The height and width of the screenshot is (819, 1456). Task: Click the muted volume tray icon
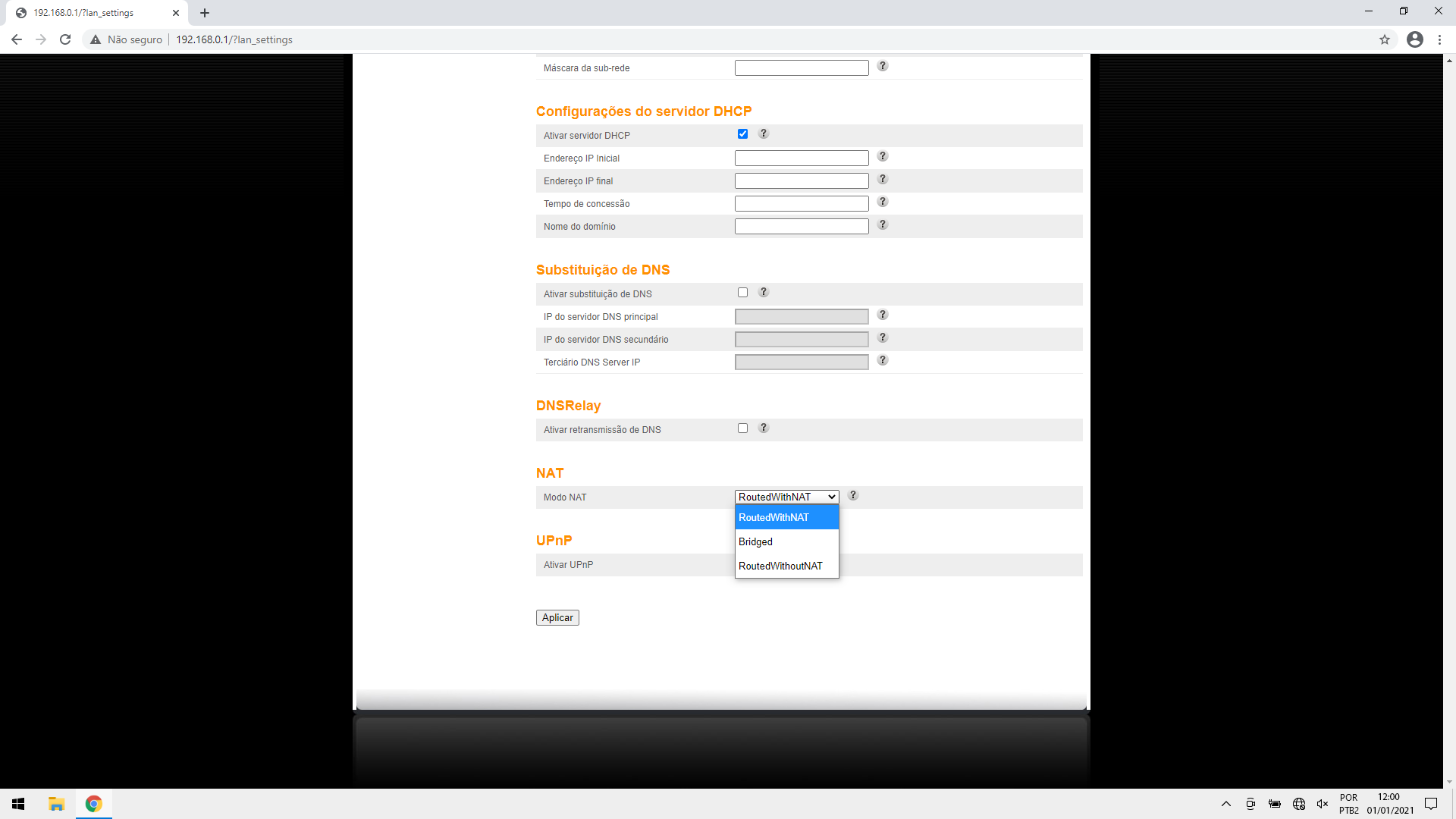tap(1323, 804)
